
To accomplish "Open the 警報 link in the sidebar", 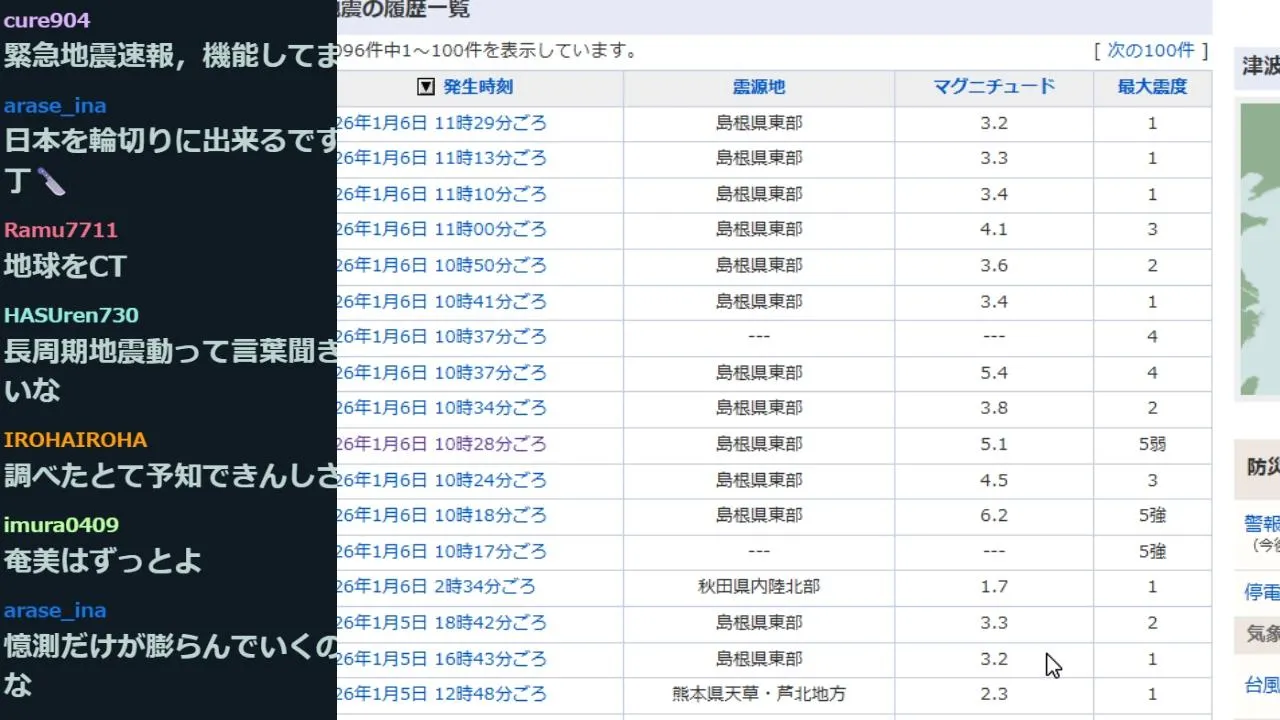I will [1262, 523].
